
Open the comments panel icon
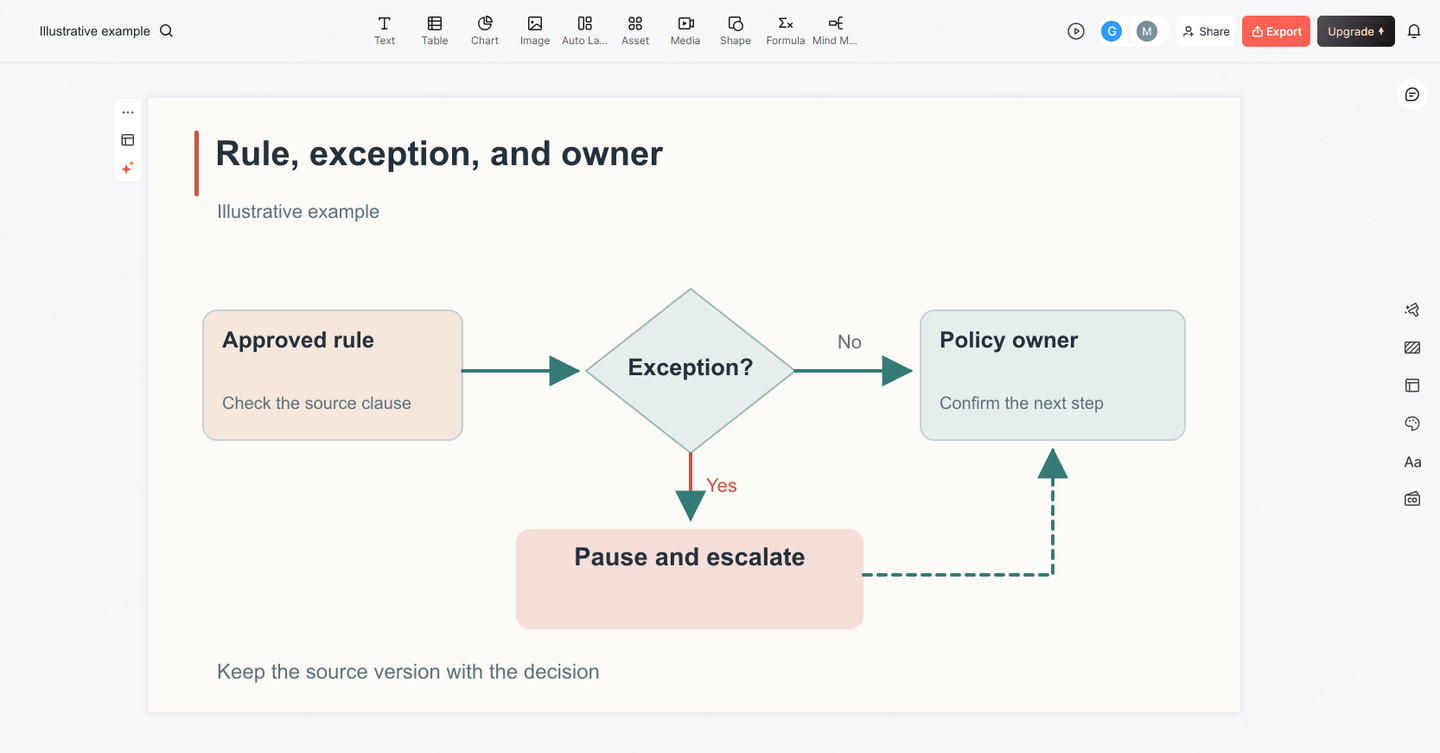pos(1412,94)
